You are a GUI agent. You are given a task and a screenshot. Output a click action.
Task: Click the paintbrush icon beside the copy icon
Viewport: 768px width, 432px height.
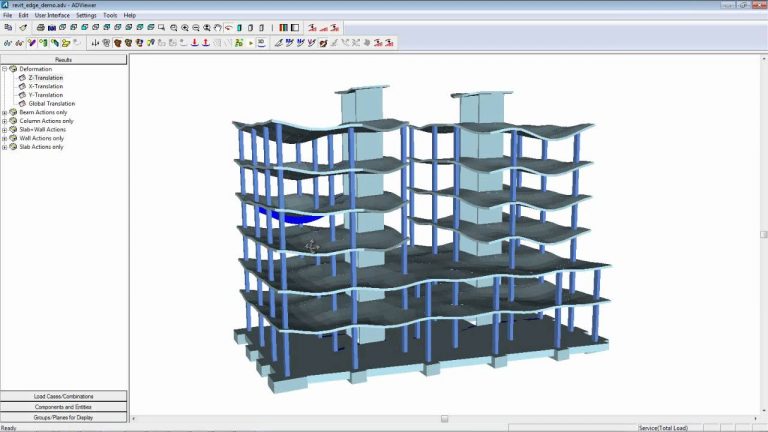point(23,28)
